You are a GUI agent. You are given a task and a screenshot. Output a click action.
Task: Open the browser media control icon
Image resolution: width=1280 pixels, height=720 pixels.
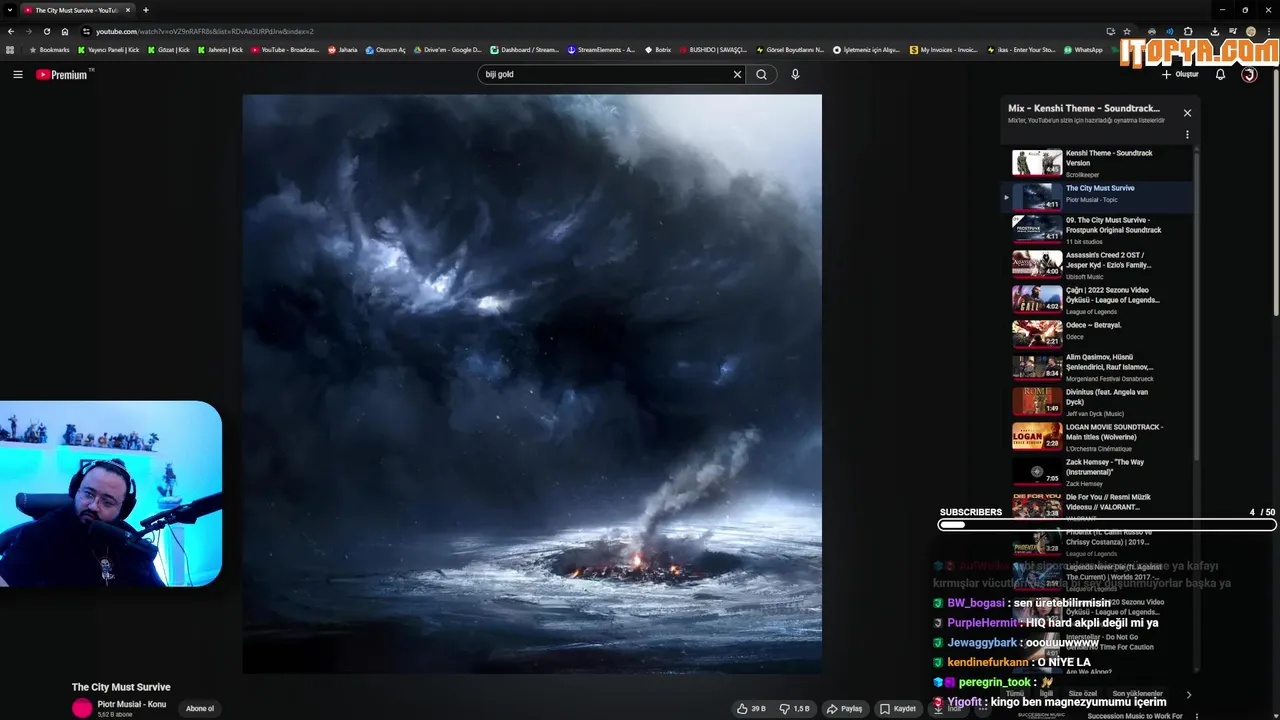(x=1233, y=31)
